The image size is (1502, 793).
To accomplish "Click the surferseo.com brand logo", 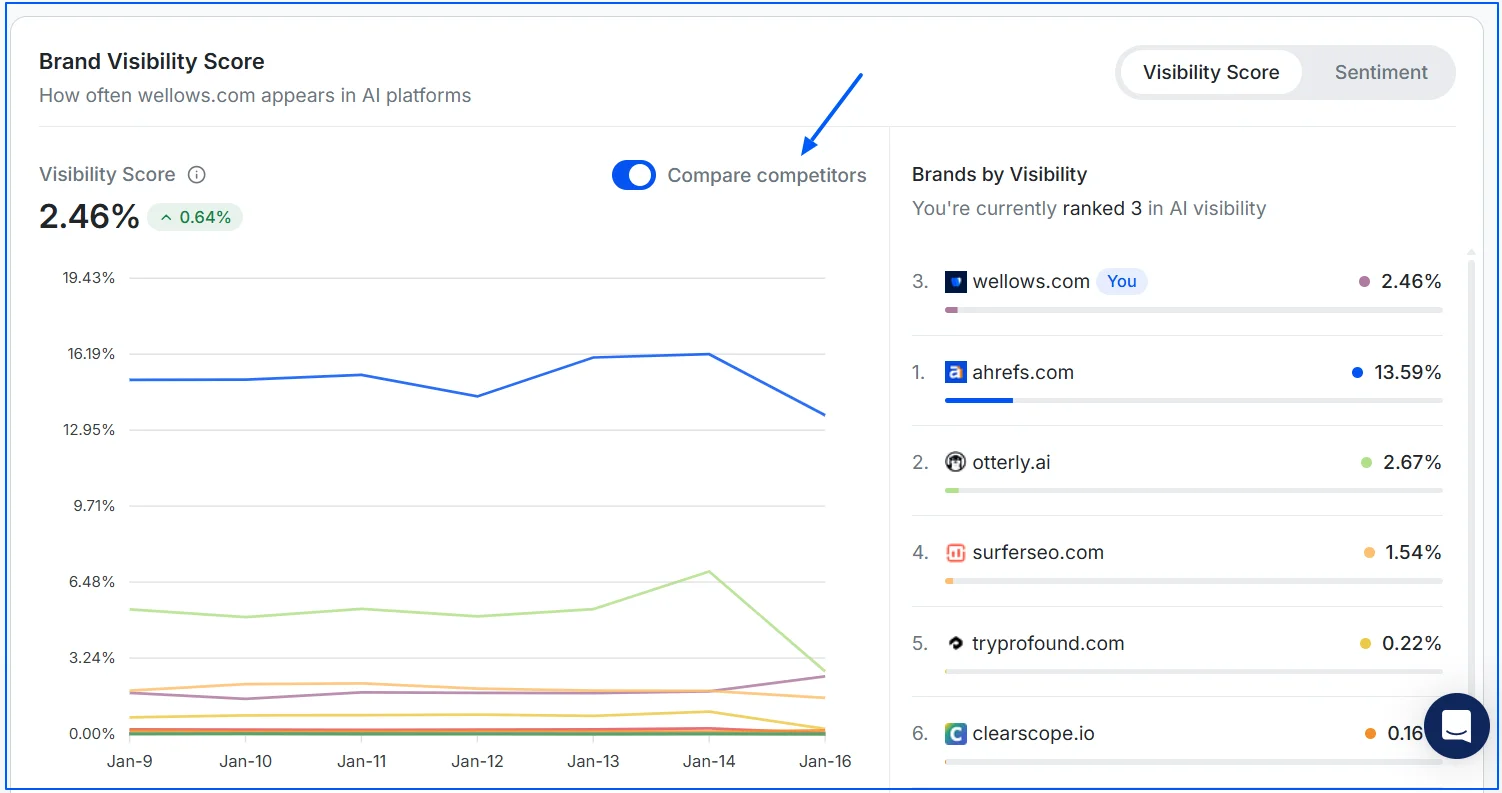I will (956, 552).
